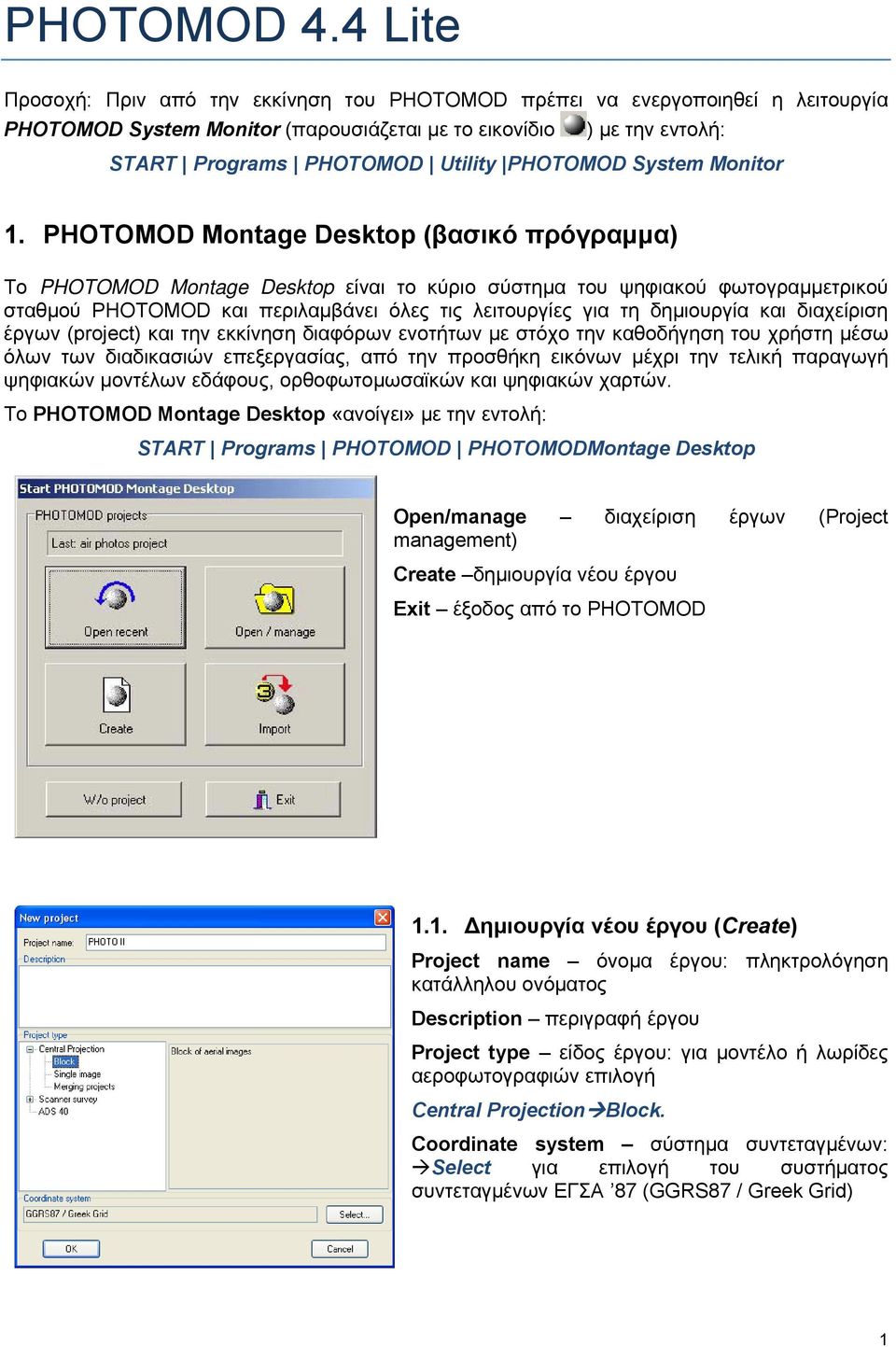Click the Import project button
This screenshot has height=1347, width=896.
tap(275, 704)
